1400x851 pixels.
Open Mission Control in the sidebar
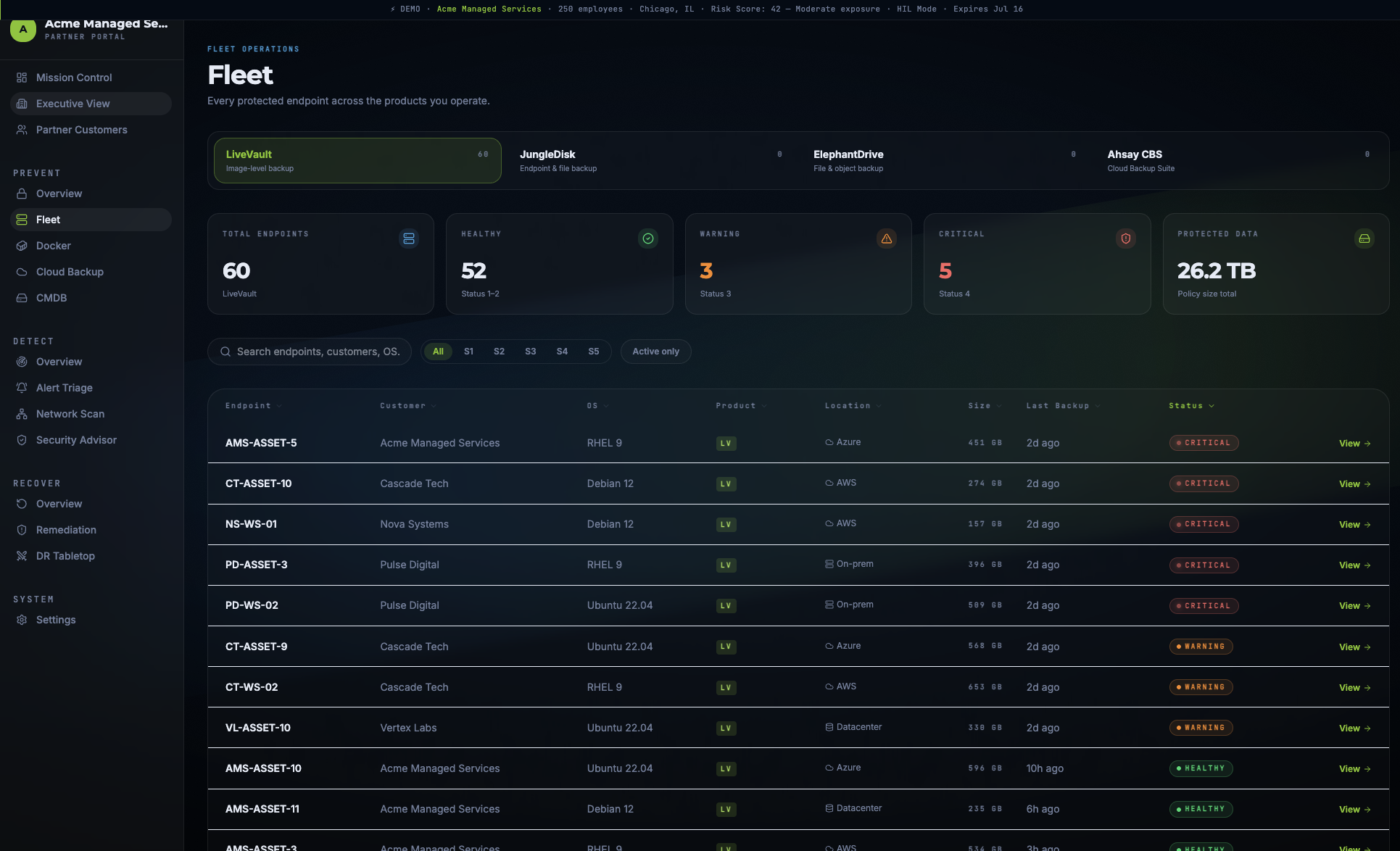[x=91, y=78]
